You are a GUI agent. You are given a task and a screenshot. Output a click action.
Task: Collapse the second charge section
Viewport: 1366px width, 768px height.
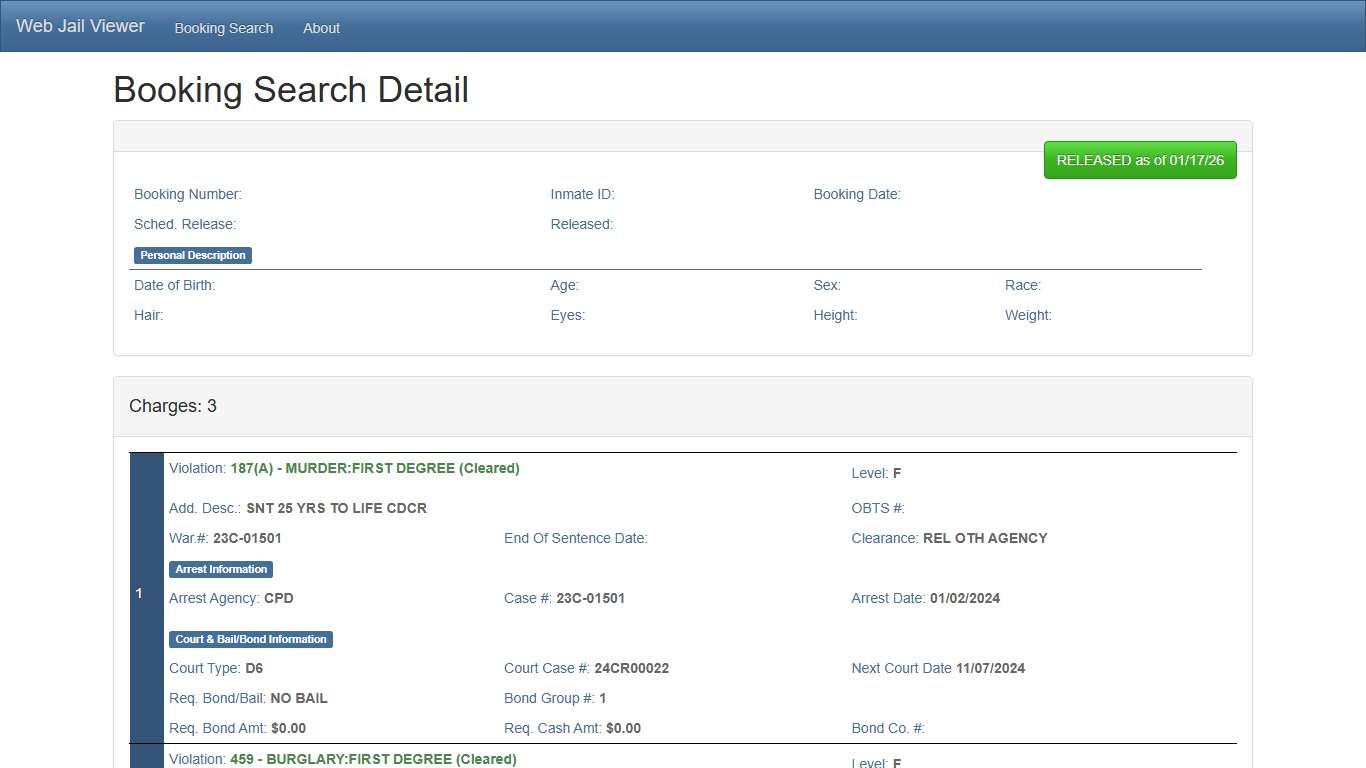tap(145, 759)
